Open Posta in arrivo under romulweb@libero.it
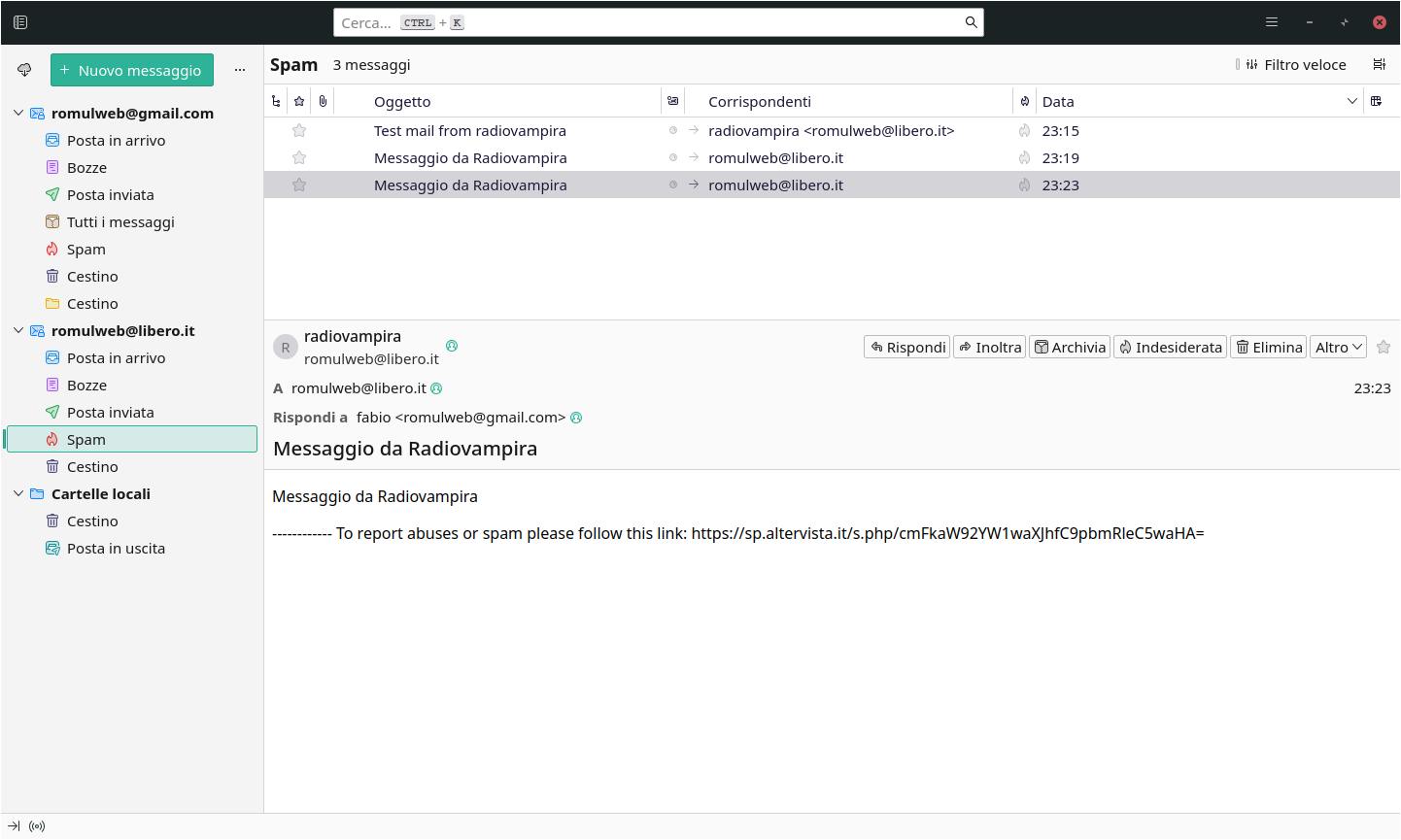Image resolution: width=1401 pixels, height=840 pixels. [x=116, y=358]
